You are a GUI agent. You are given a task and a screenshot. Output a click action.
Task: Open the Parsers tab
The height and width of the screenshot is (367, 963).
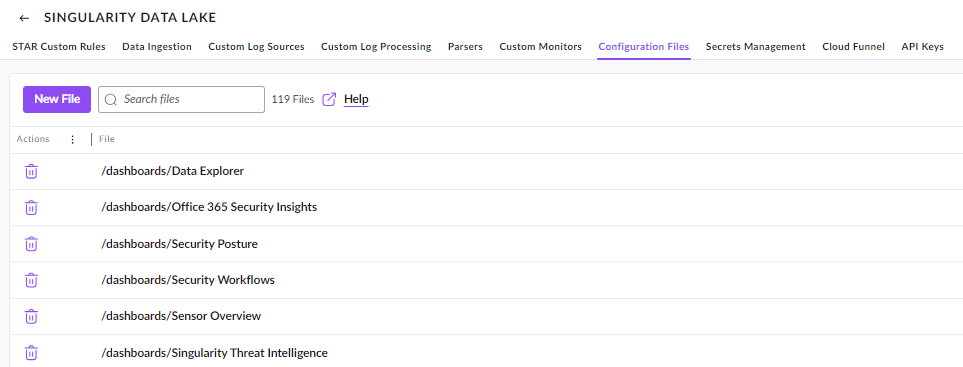pos(466,47)
